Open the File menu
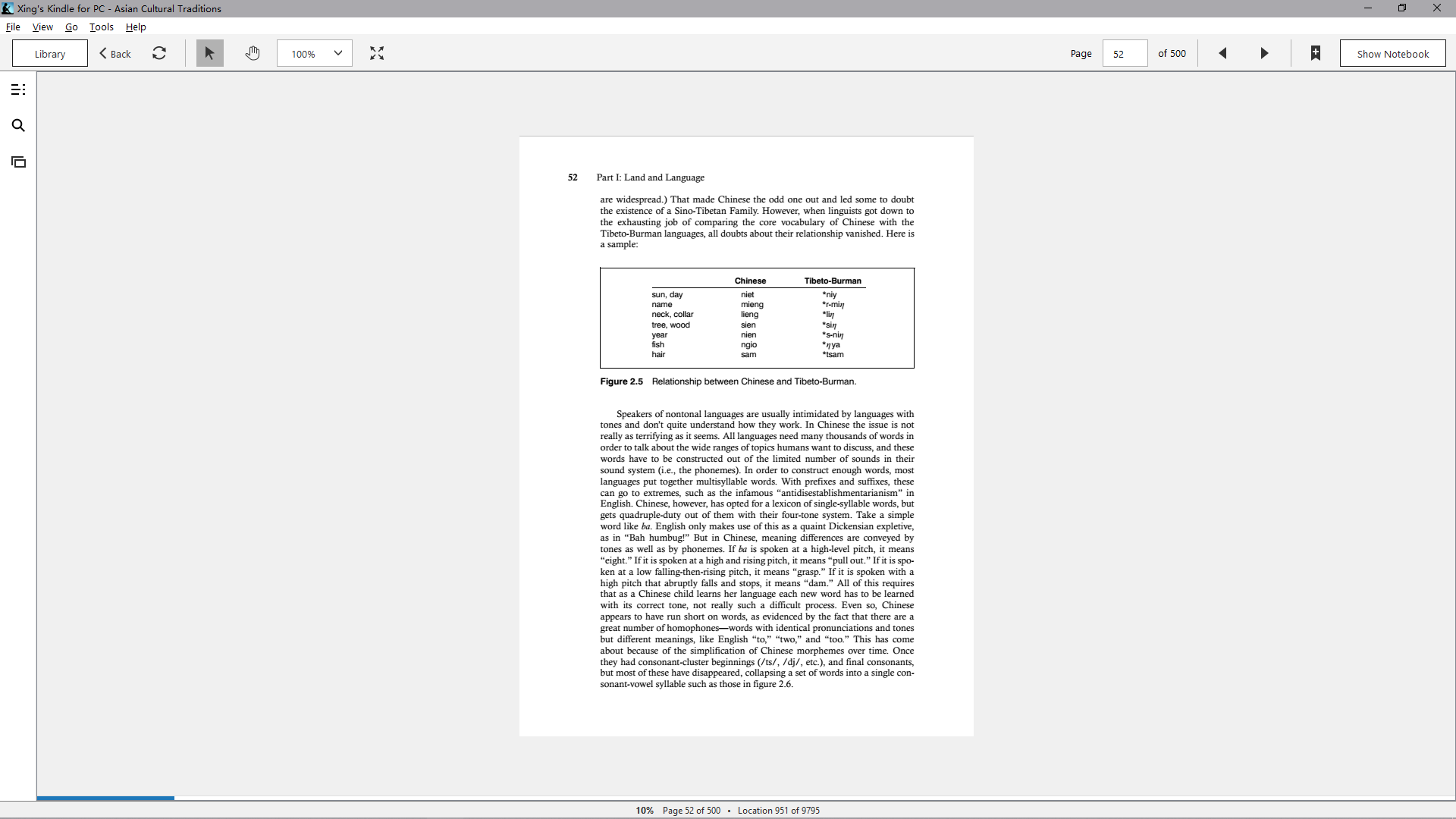This screenshot has height=819, width=1456. [x=13, y=27]
